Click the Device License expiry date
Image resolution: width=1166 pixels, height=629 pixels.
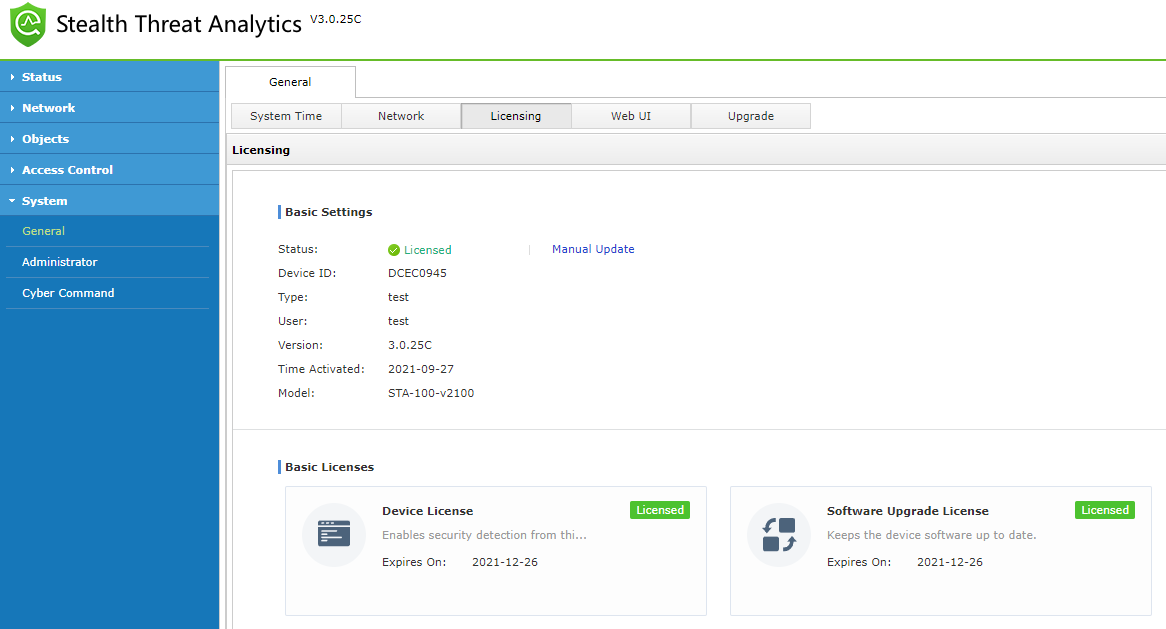505,562
